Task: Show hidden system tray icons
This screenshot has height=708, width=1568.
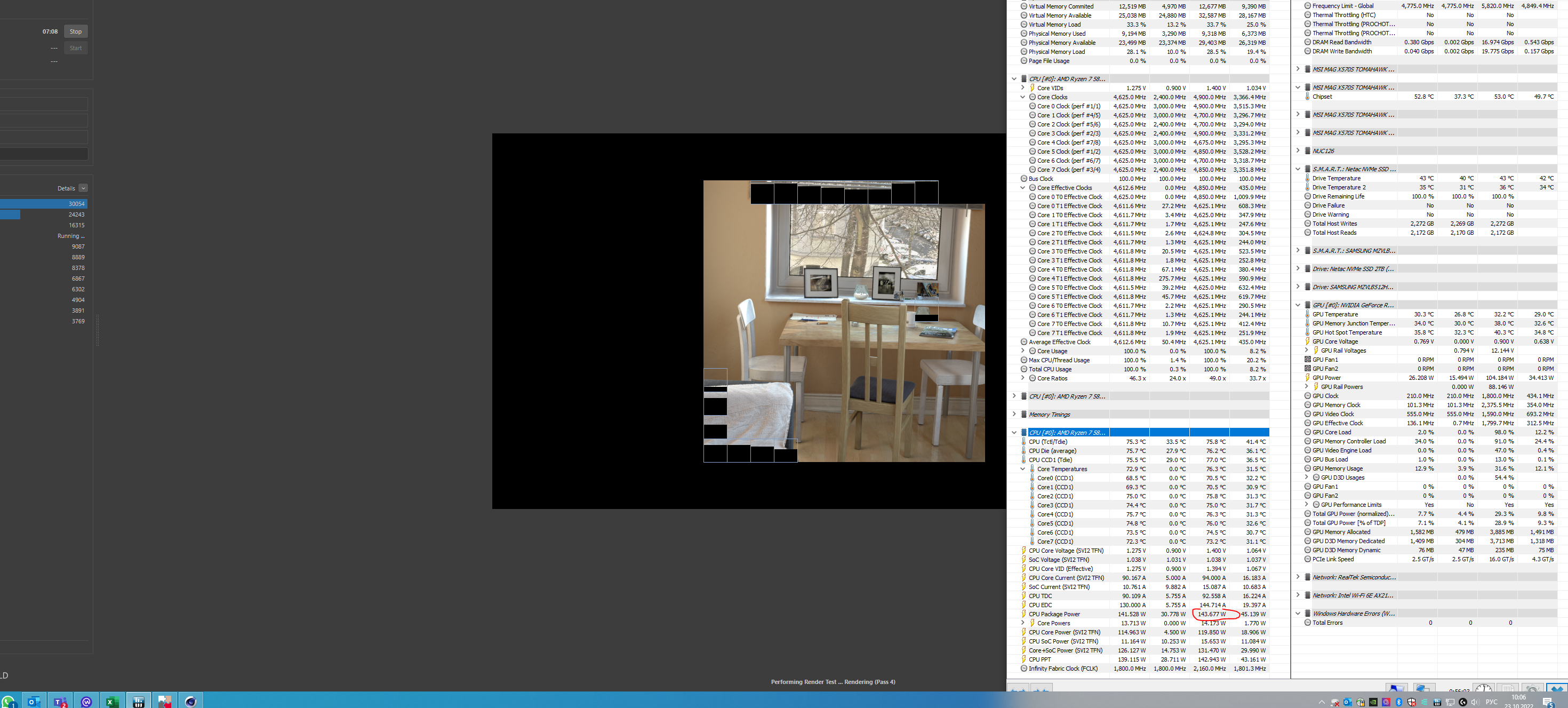Action: tap(1322, 703)
